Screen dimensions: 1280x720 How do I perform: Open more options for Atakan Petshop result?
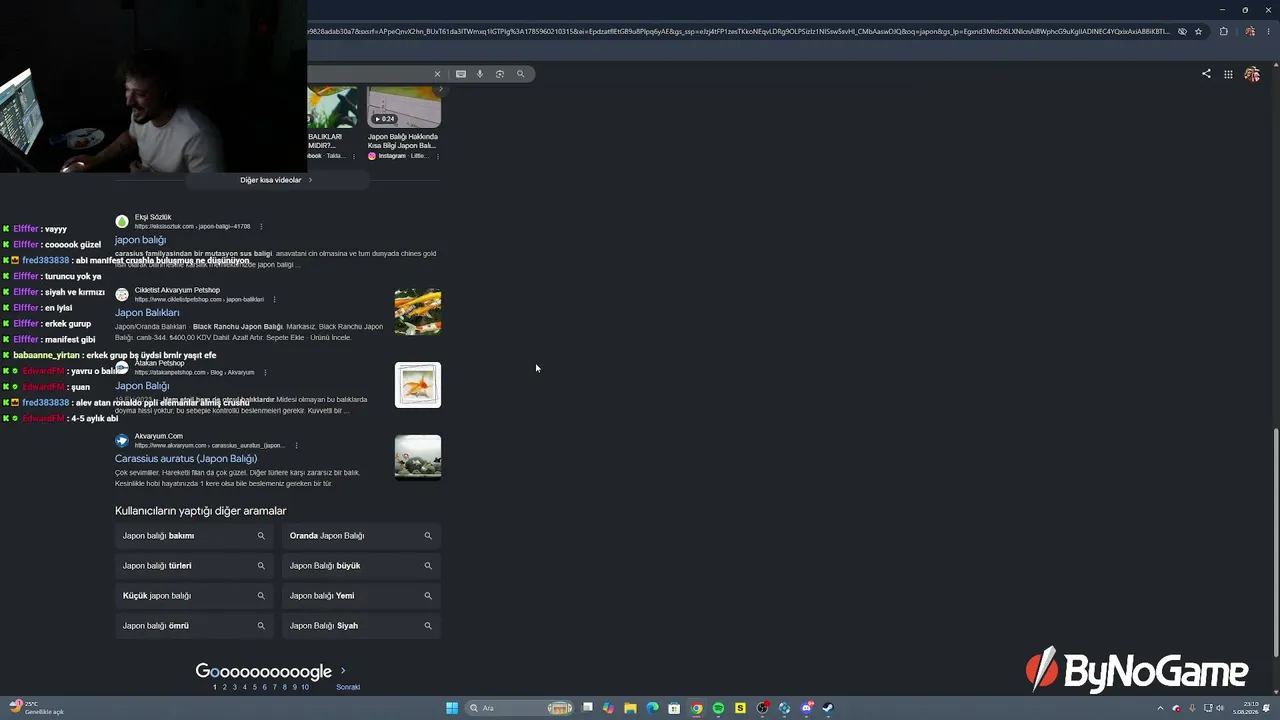click(x=265, y=373)
